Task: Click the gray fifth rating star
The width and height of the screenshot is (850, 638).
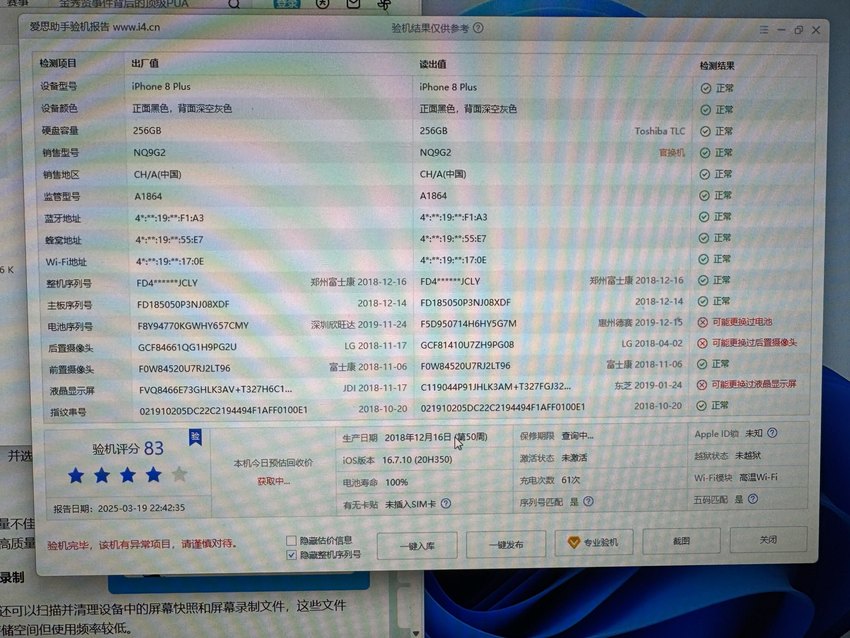Action: pos(179,475)
